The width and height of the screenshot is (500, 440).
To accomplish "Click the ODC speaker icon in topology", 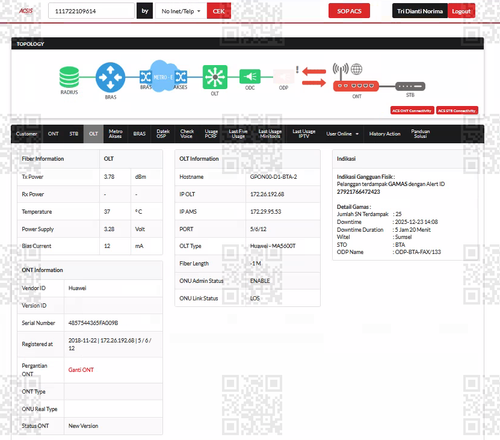I will [x=250, y=77].
